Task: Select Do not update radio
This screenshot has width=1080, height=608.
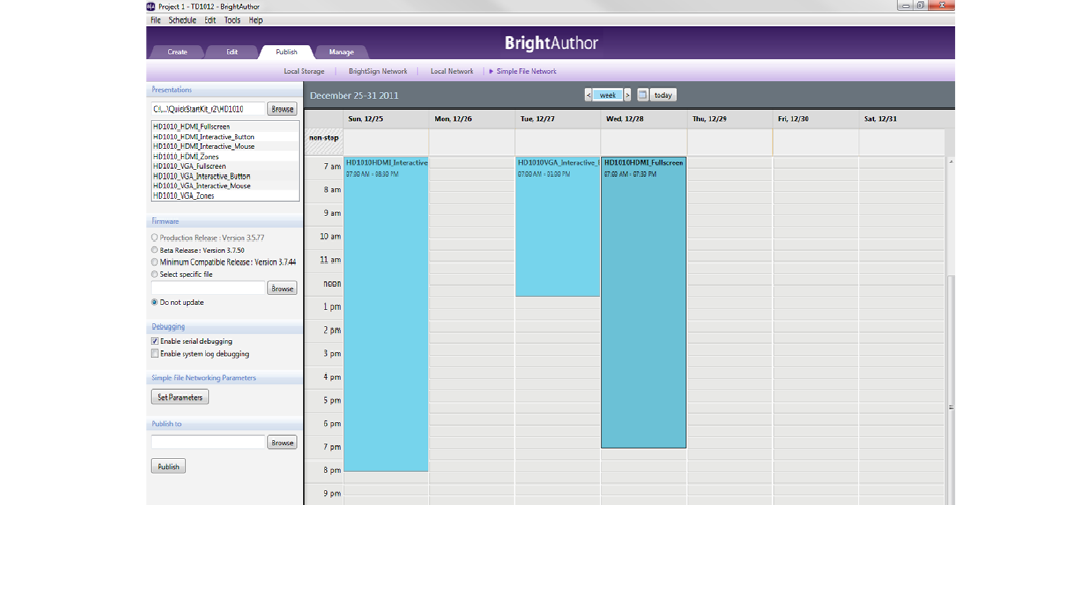Action: coord(155,302)
